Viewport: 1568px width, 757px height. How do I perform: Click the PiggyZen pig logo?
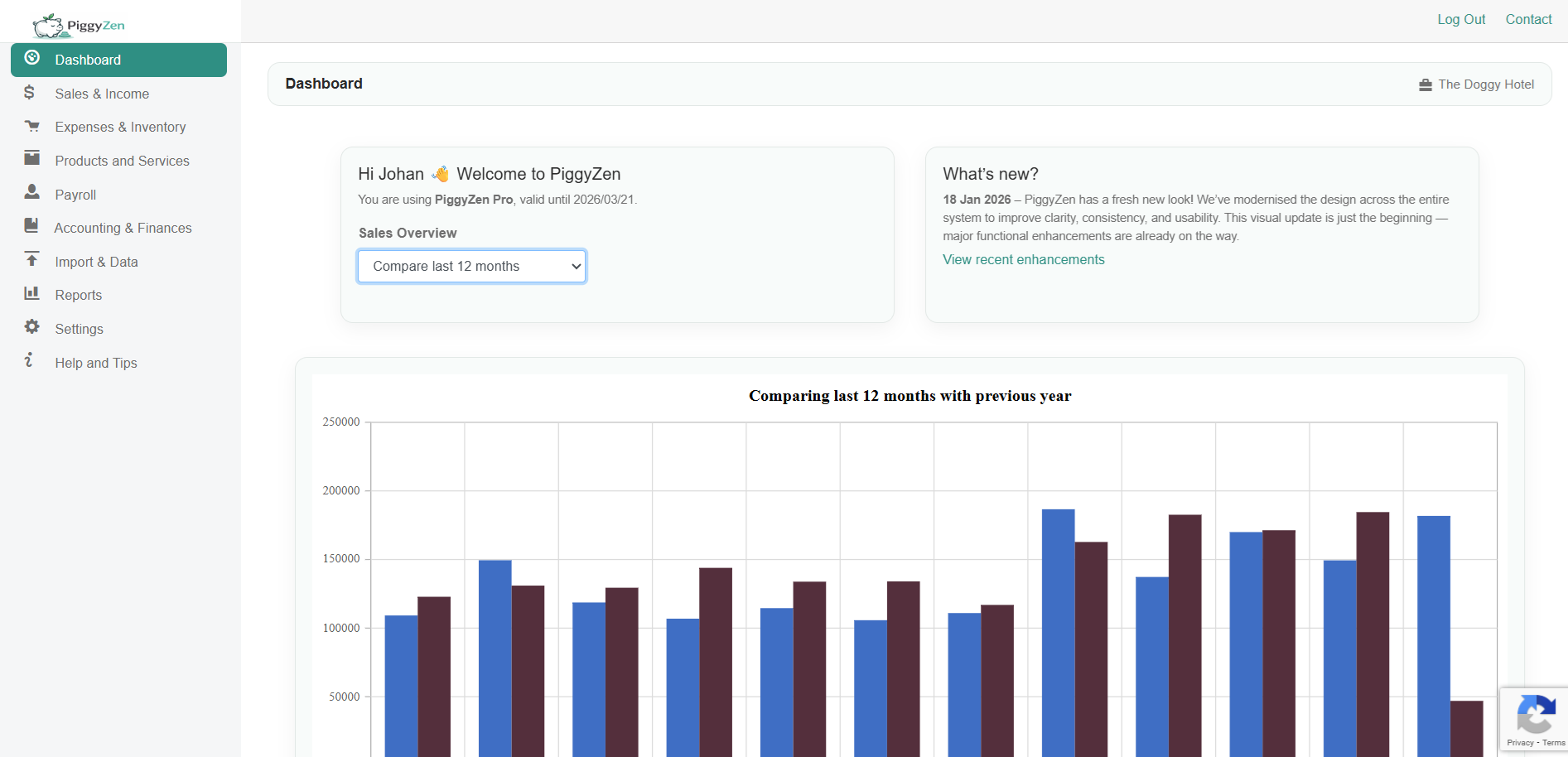point(48,26)
